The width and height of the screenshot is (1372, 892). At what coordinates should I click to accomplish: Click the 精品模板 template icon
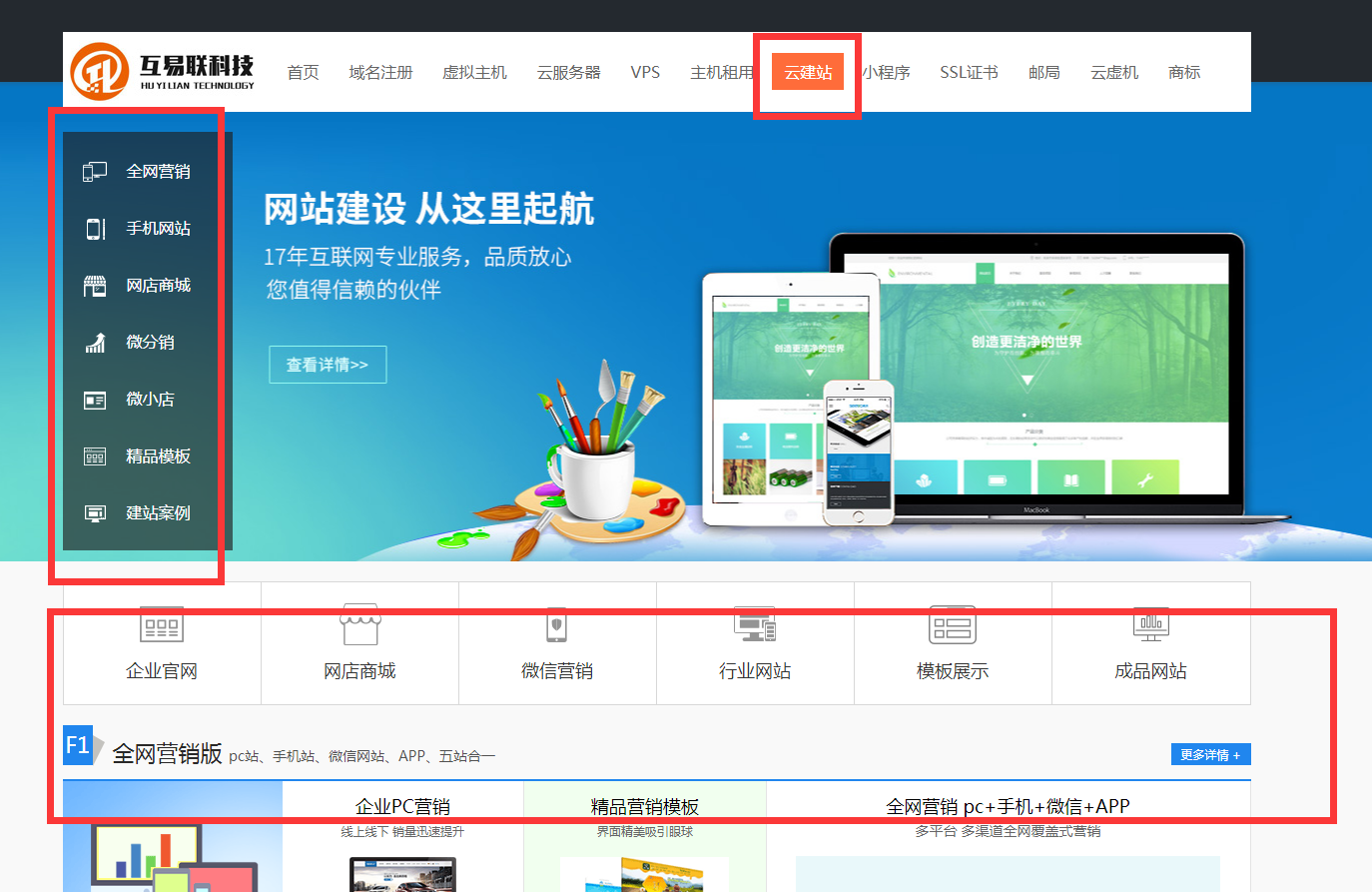point(95,456)
